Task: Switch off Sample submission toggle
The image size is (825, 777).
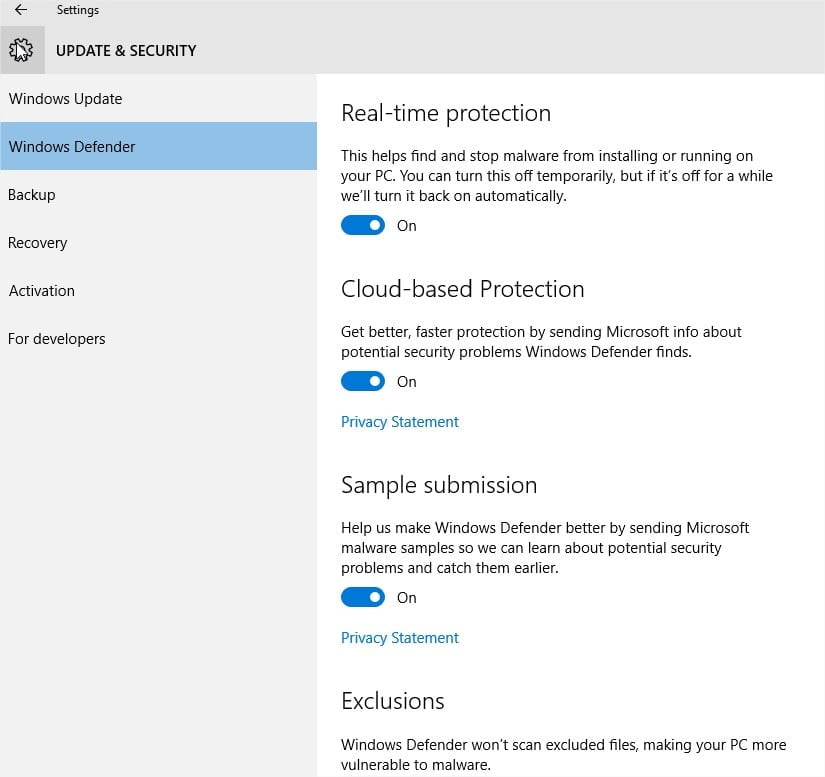Action: pos(363,597)
